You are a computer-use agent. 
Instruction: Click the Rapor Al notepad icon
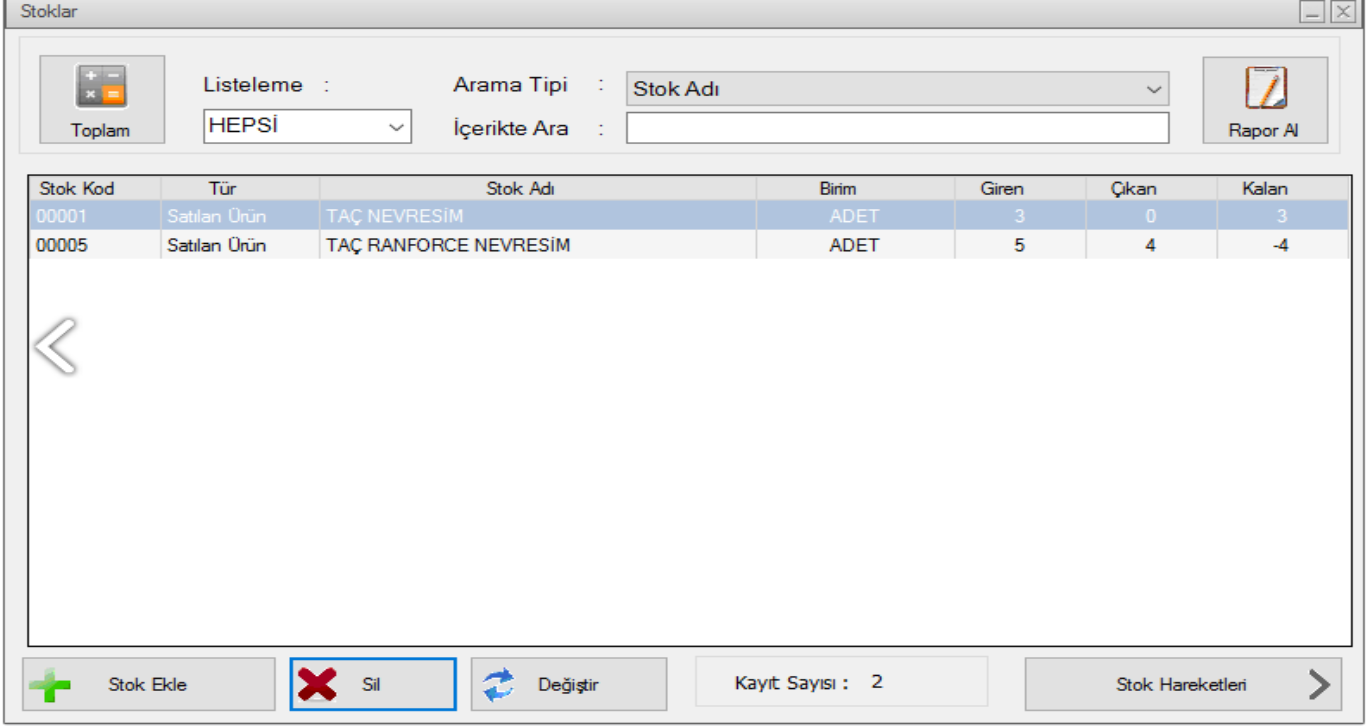1265,88
